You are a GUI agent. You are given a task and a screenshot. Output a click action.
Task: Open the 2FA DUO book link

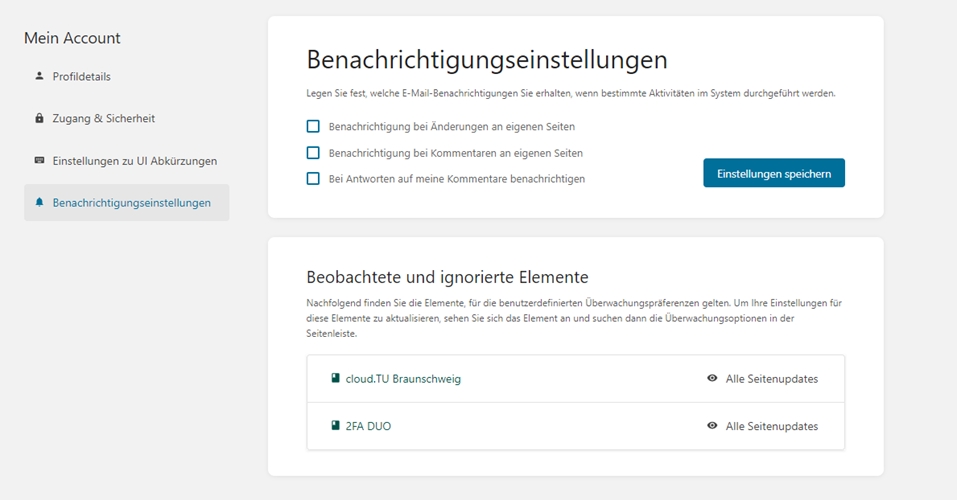pyautogui.click(x=368, y=426)
